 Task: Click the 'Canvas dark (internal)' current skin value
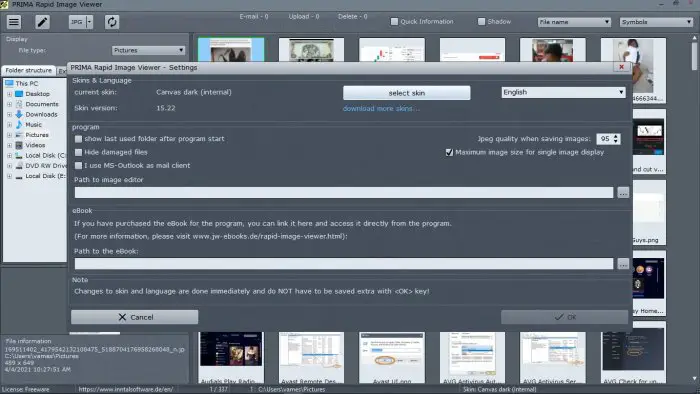[x=194, y=92]
